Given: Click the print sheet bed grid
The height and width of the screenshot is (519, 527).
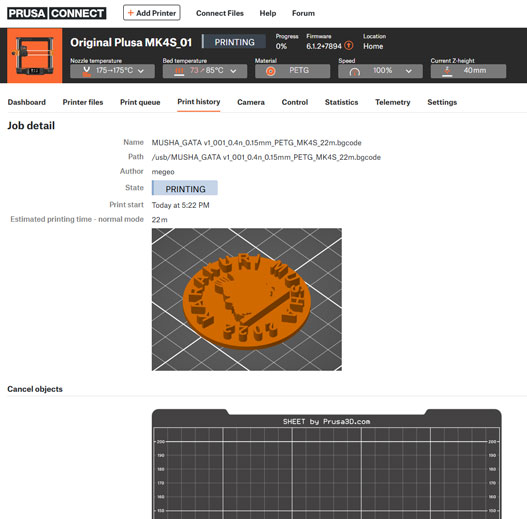Looking at the screenshot, I should (327, 464).
